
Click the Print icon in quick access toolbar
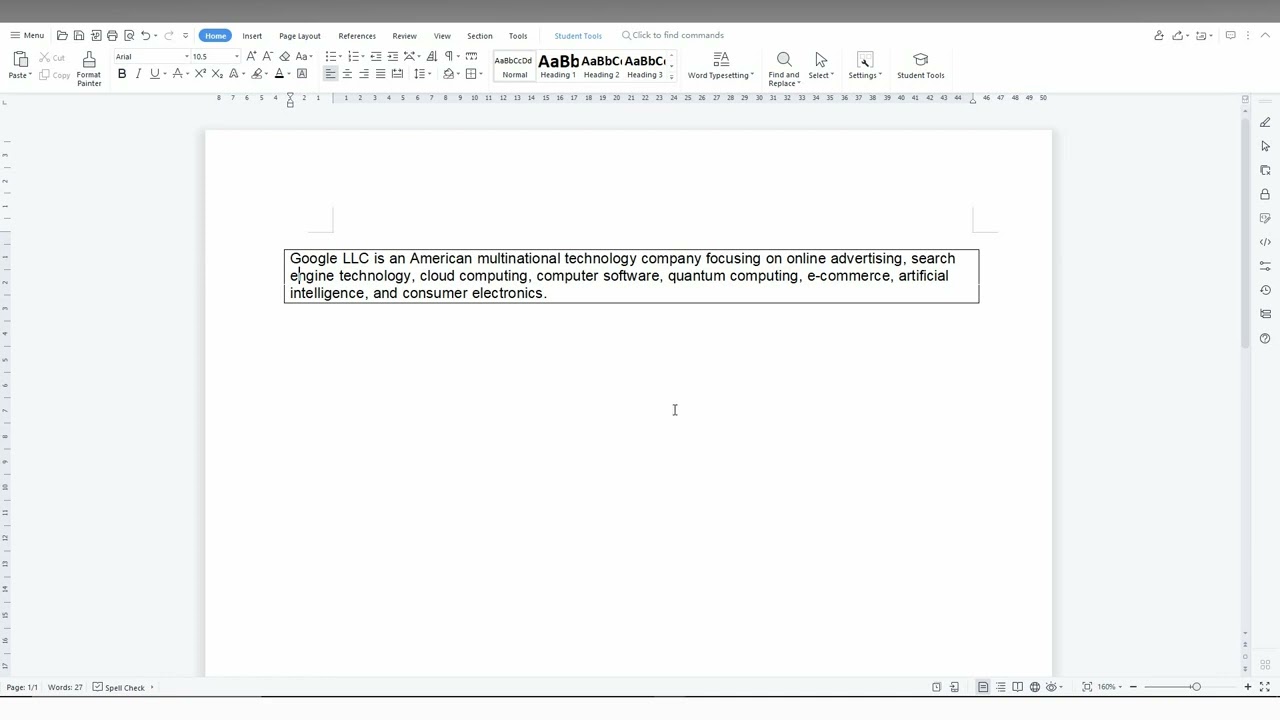(112, 35)
